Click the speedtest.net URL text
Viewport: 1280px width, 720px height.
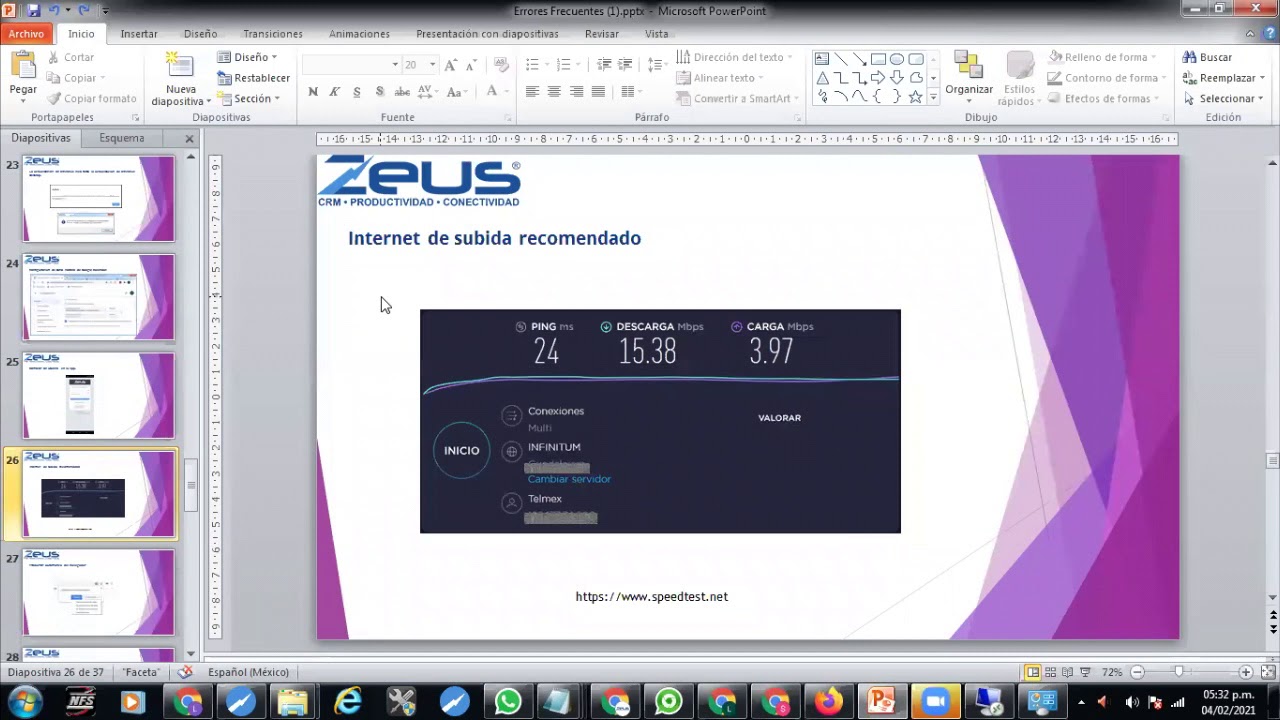click(x=652, y=597)
